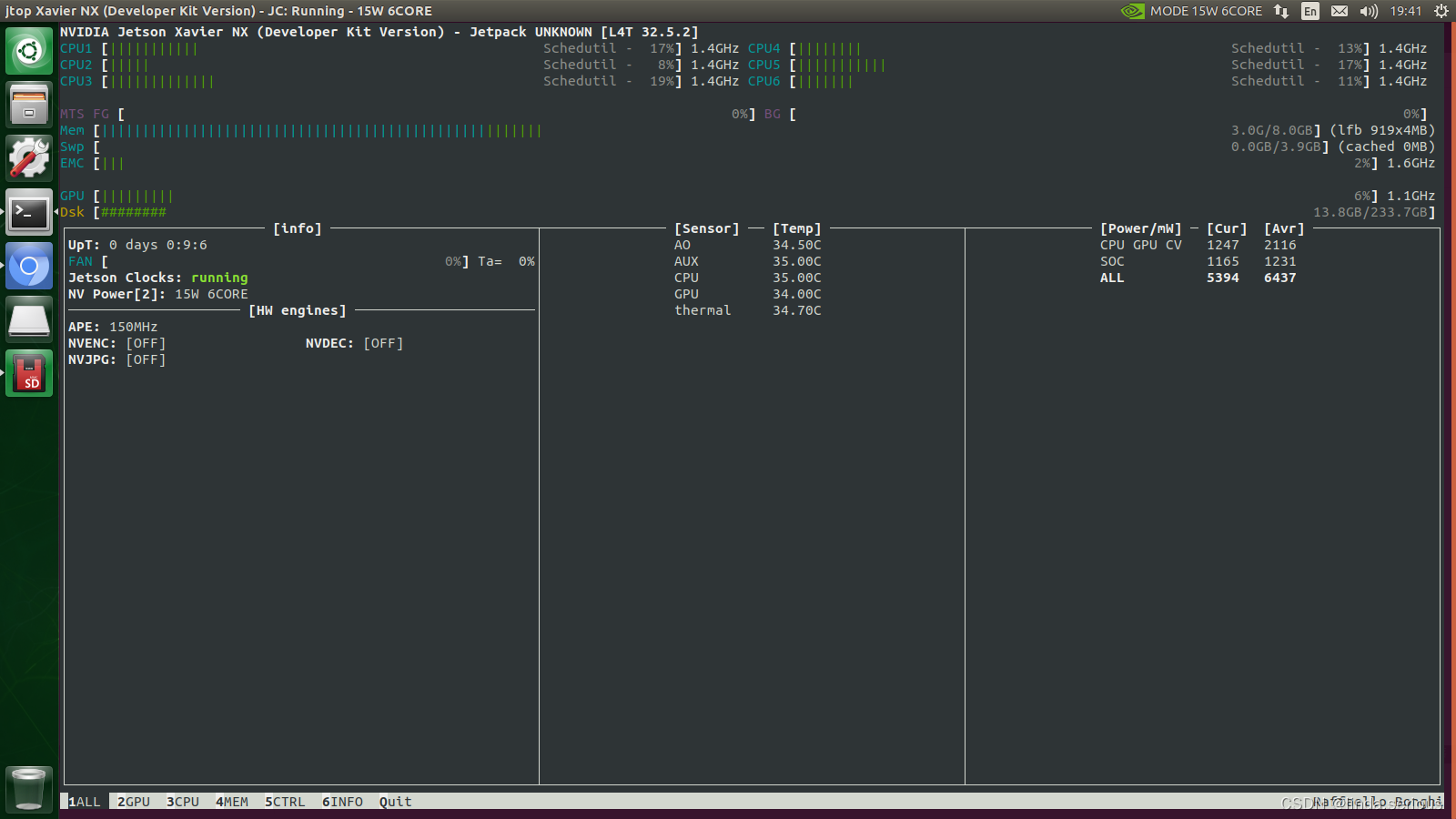Open the Trash in the launcher
This screenshot has width=1456, height=819.
[x=29, y=789]
